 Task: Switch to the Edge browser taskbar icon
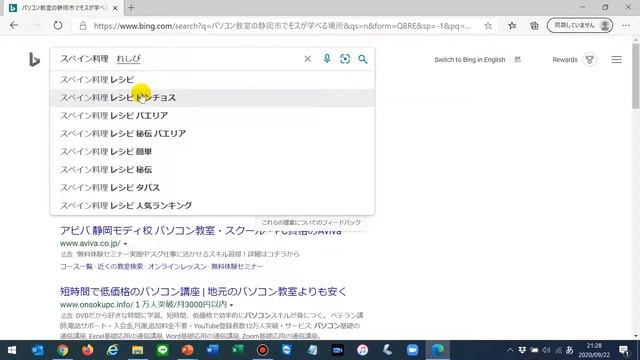438,350
